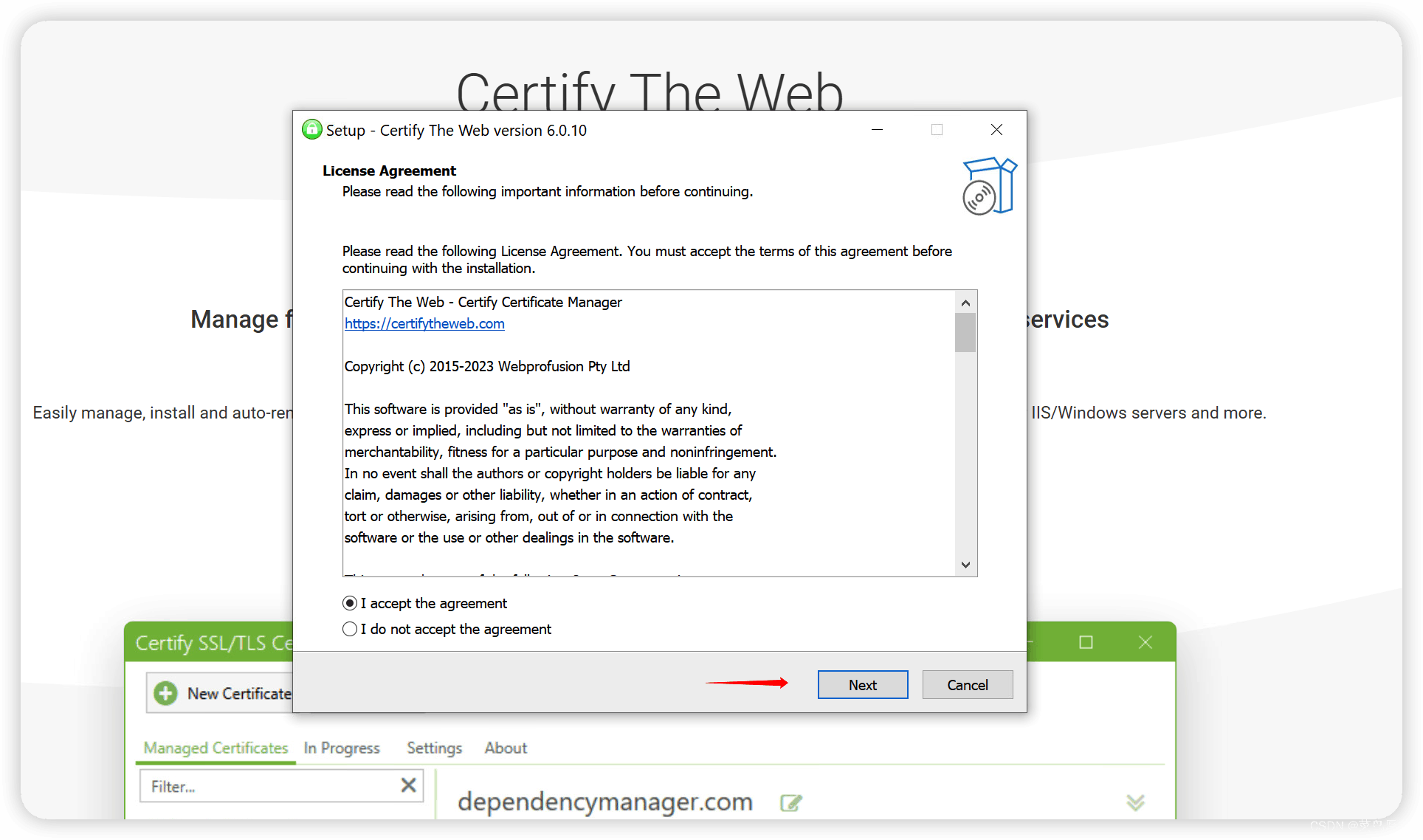Close the green Certify SSL/TLS window
This screenshot has width=1423, height=840.
point(1145,642)
